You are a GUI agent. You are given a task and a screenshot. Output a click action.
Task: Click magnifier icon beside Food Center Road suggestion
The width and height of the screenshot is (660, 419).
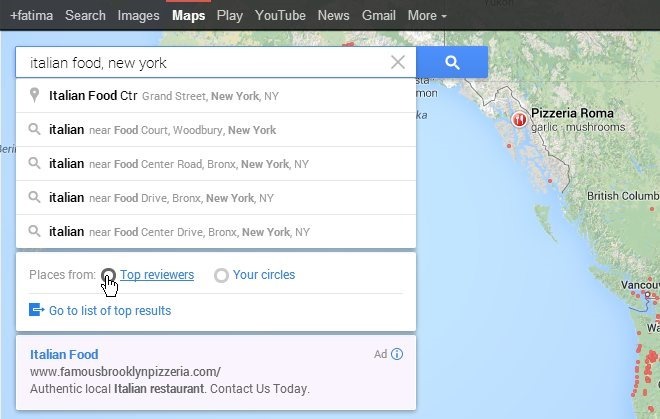(x=35, y=163)
